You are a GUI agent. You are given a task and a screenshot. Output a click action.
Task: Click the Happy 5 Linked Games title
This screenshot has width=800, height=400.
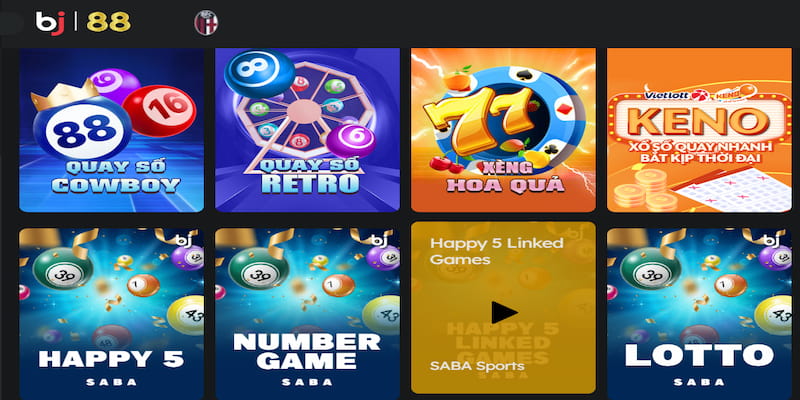[496, 251]
